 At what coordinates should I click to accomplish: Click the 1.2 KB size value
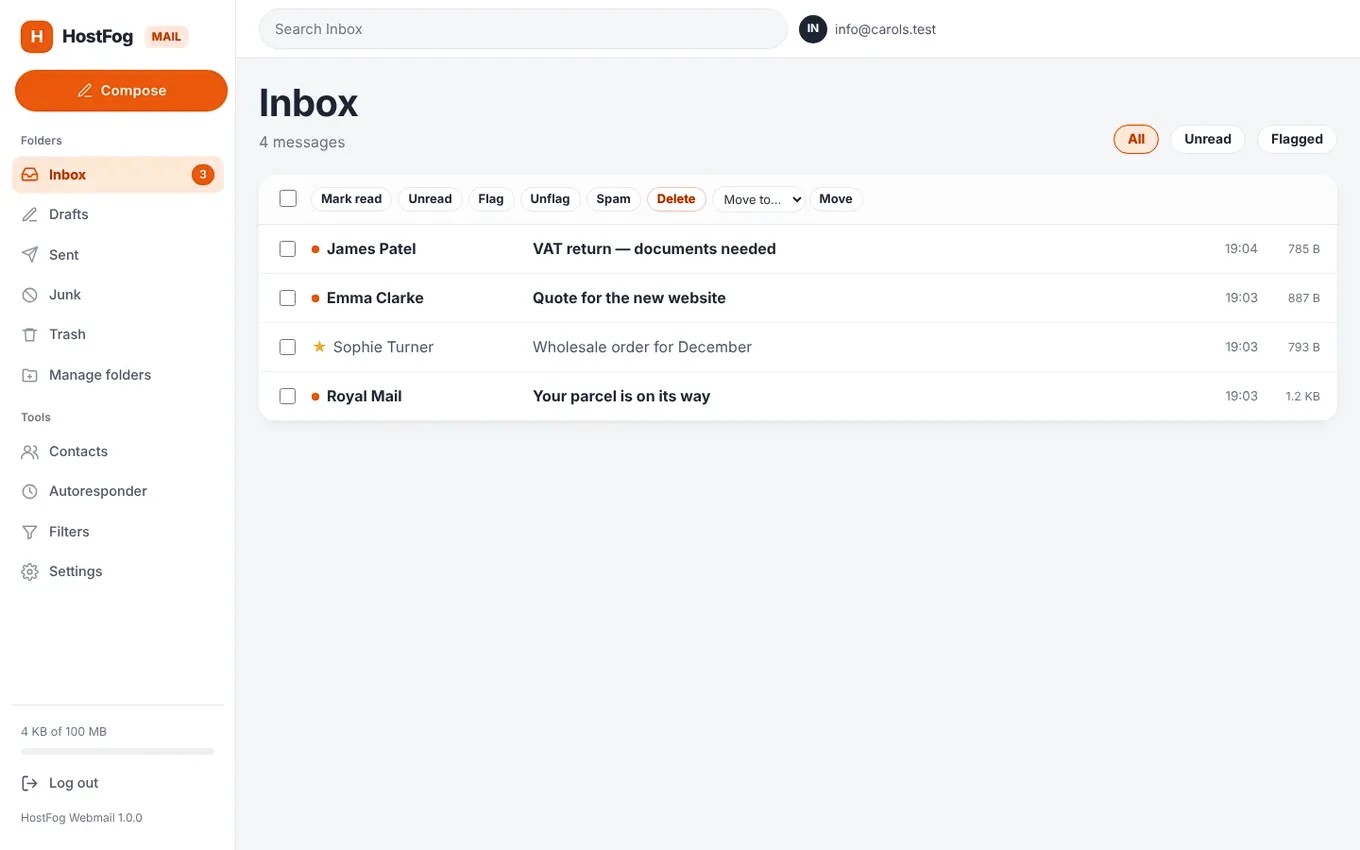pyautogui.click(x=1302, y=396)
